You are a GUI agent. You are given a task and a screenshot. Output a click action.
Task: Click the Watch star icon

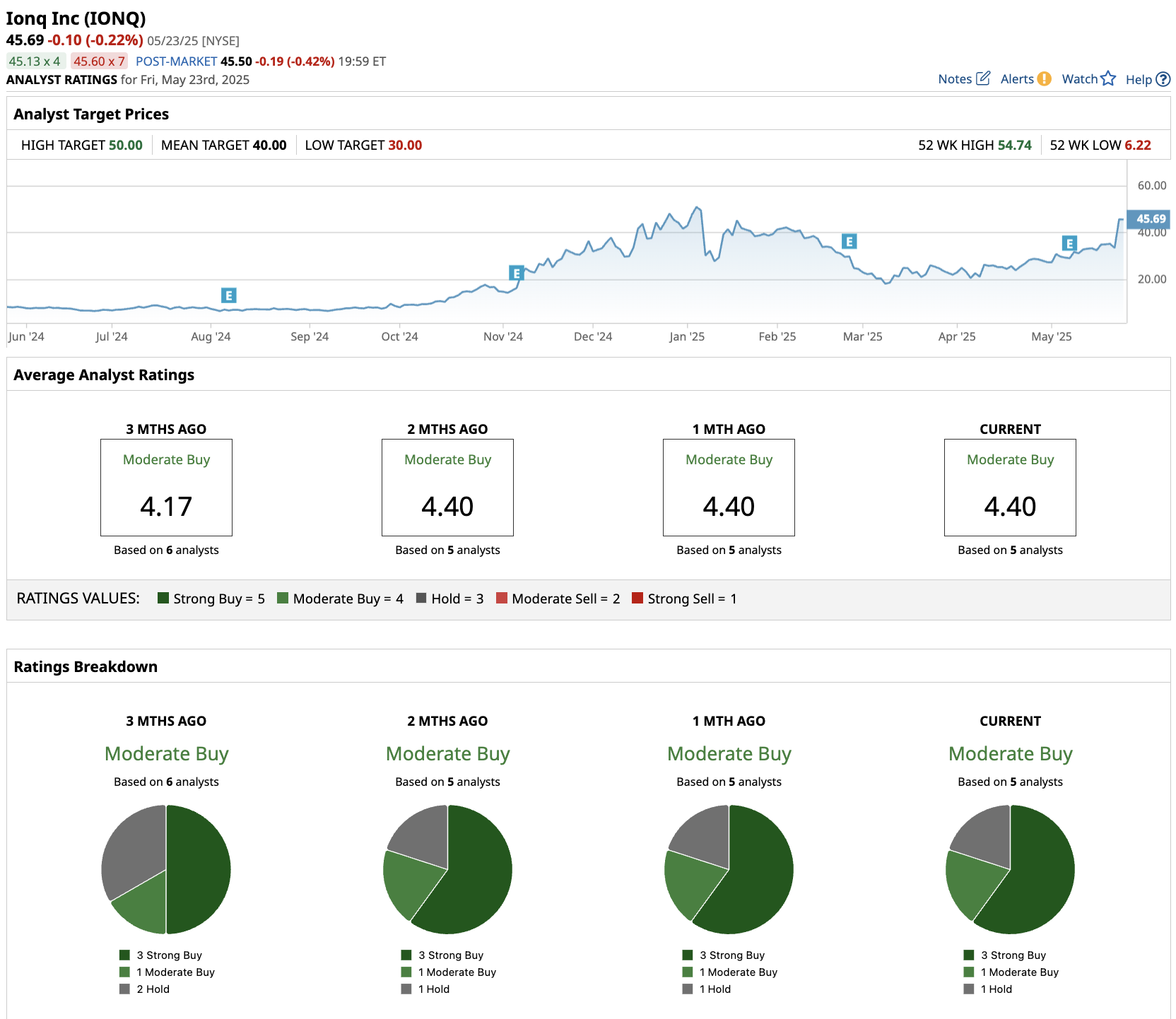[x=1108, y=78]
